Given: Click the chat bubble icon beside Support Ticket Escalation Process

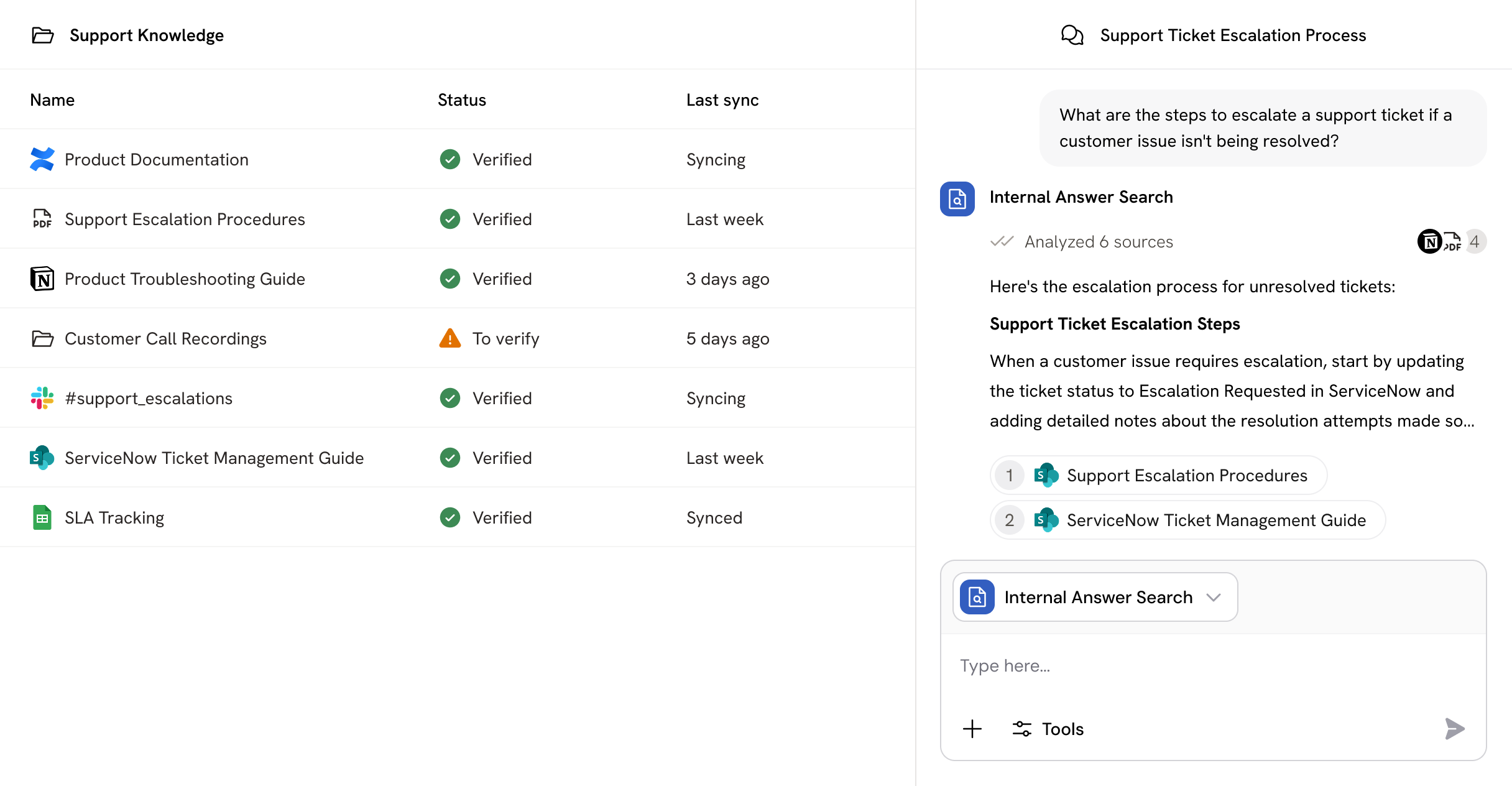Looking at the screenshot, I should click(x=1072, y=35).
